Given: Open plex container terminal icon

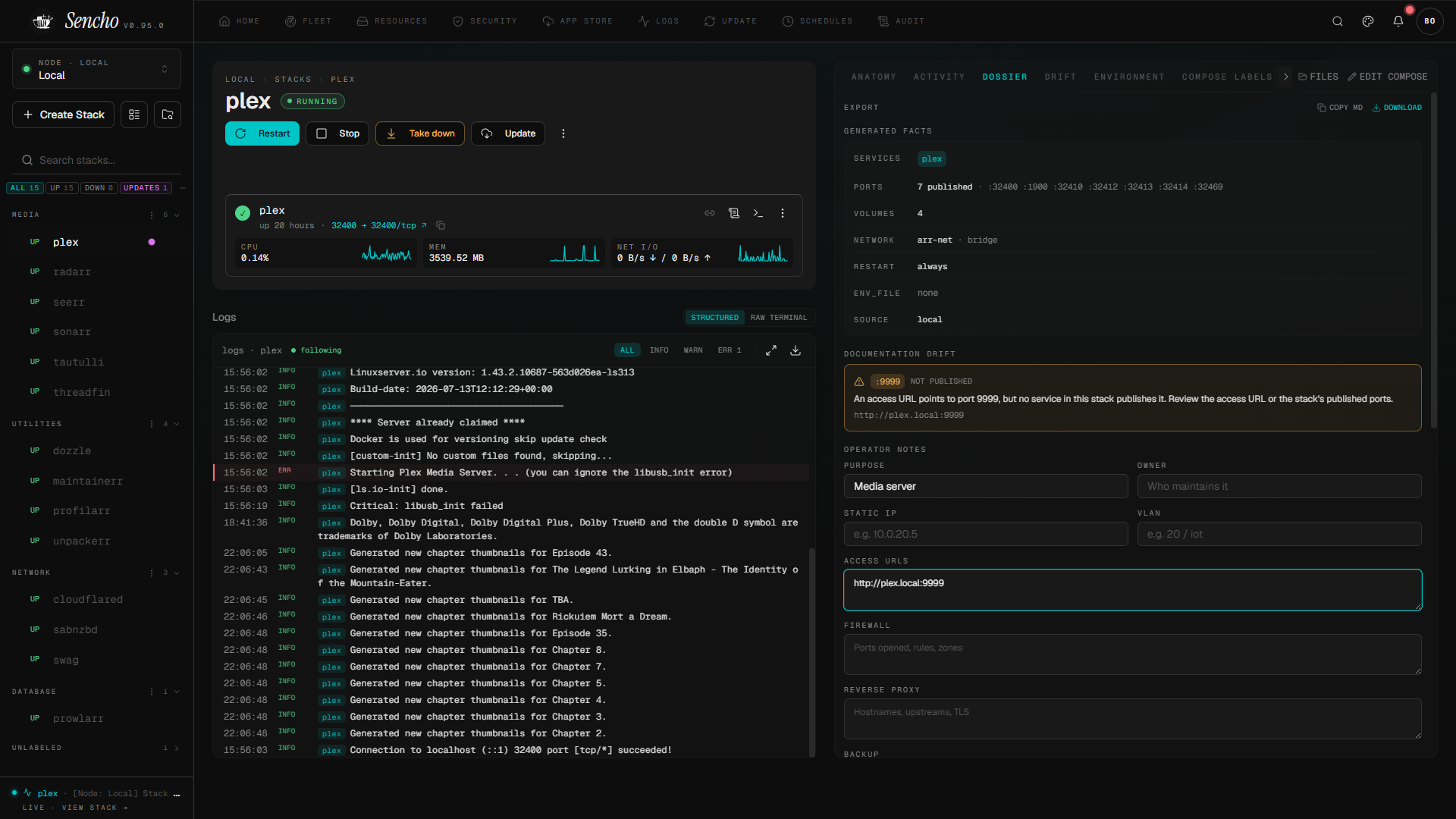Looking at the screenshot, I should tap(758, 213).
